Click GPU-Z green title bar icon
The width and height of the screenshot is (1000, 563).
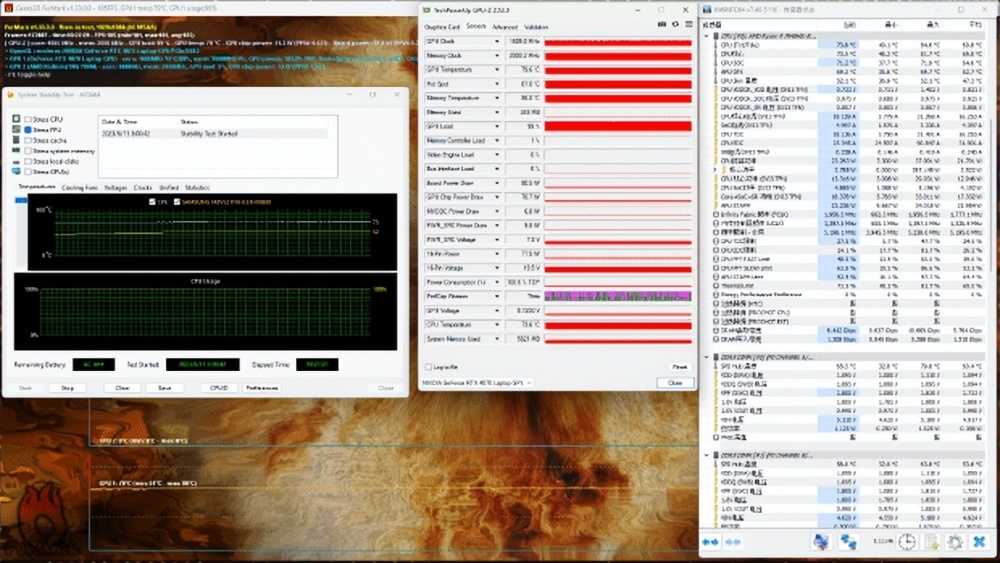coord(427,10)
